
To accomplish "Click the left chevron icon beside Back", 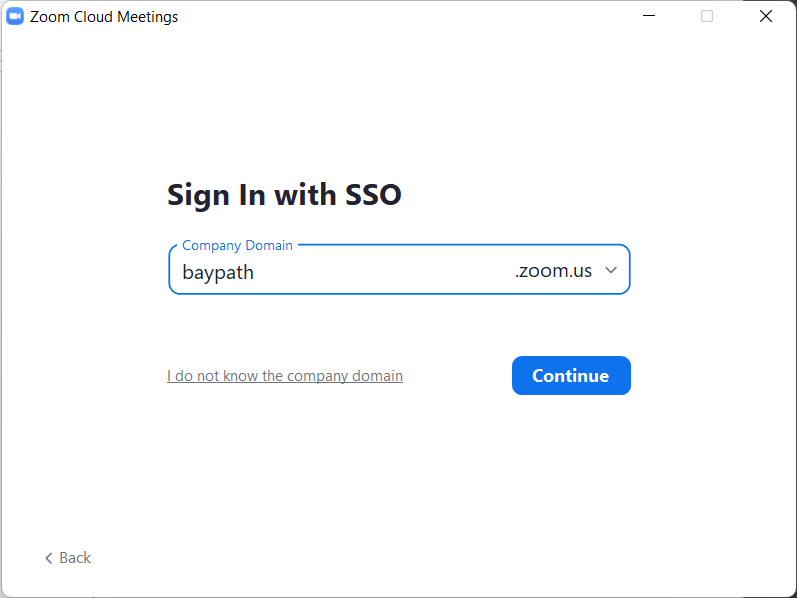I will (x=48, y=558).
